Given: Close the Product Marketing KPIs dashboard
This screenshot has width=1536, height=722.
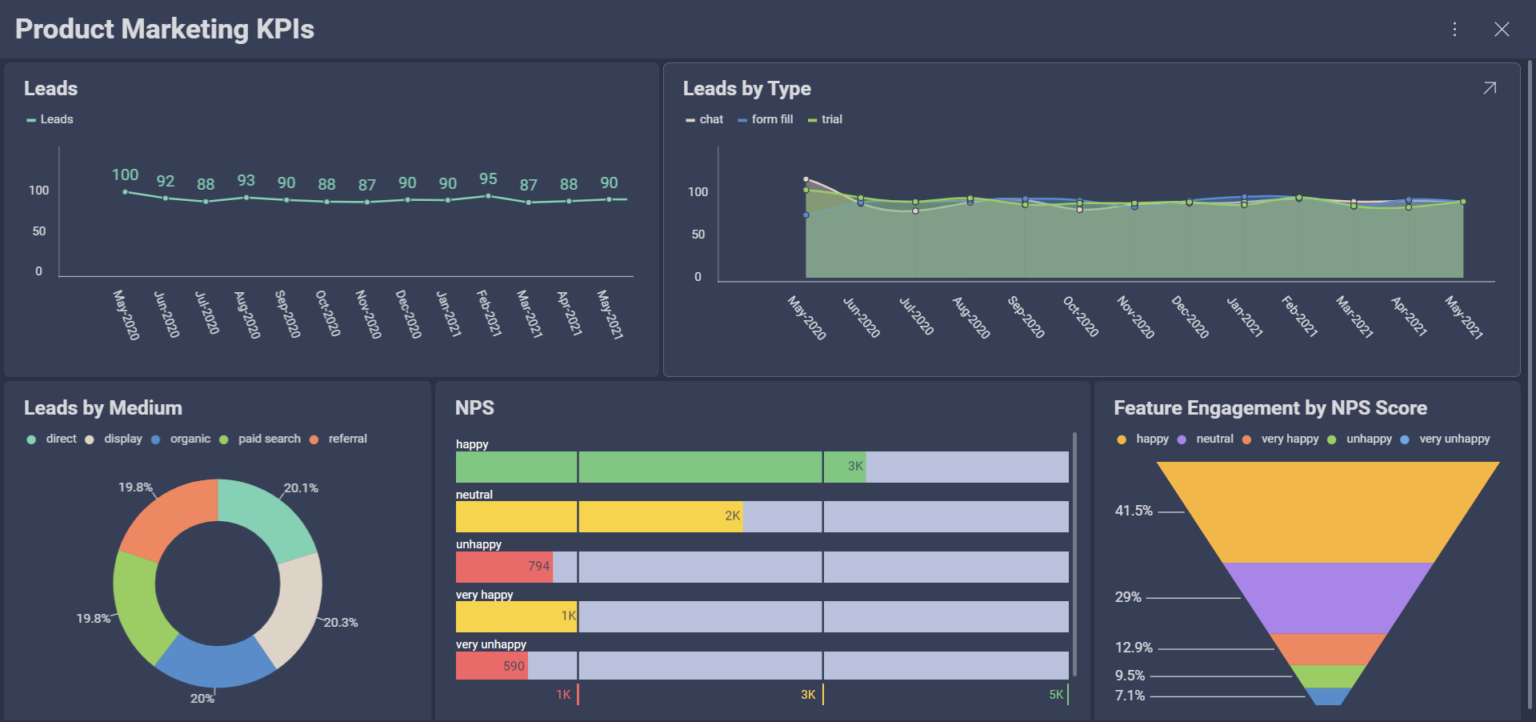Looking at the screenshot, I should (1502, 29).
